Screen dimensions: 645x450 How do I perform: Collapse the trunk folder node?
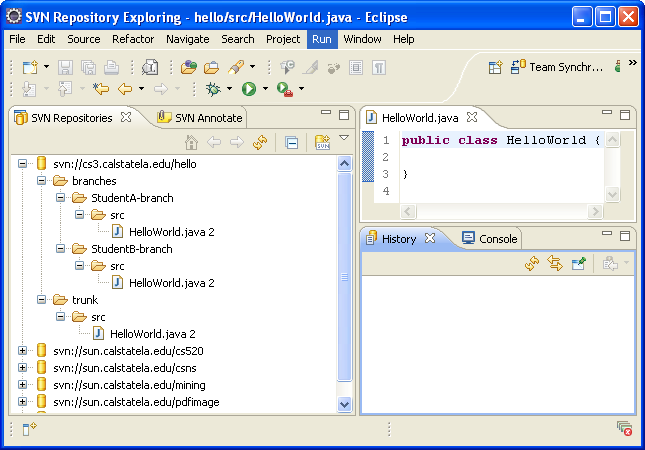tap(42, 300)
